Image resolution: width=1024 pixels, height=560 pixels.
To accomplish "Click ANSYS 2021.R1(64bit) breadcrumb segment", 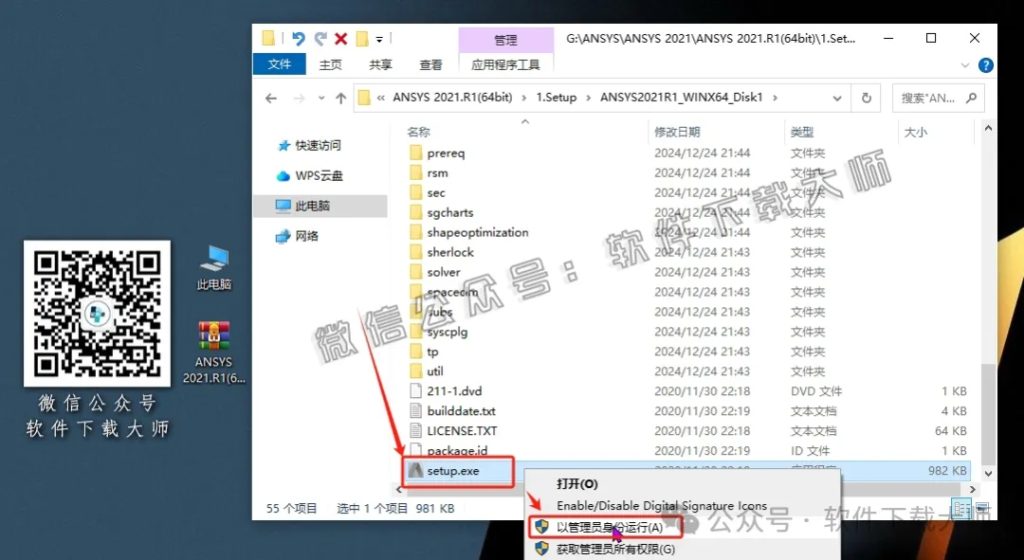I will point(452,97).
